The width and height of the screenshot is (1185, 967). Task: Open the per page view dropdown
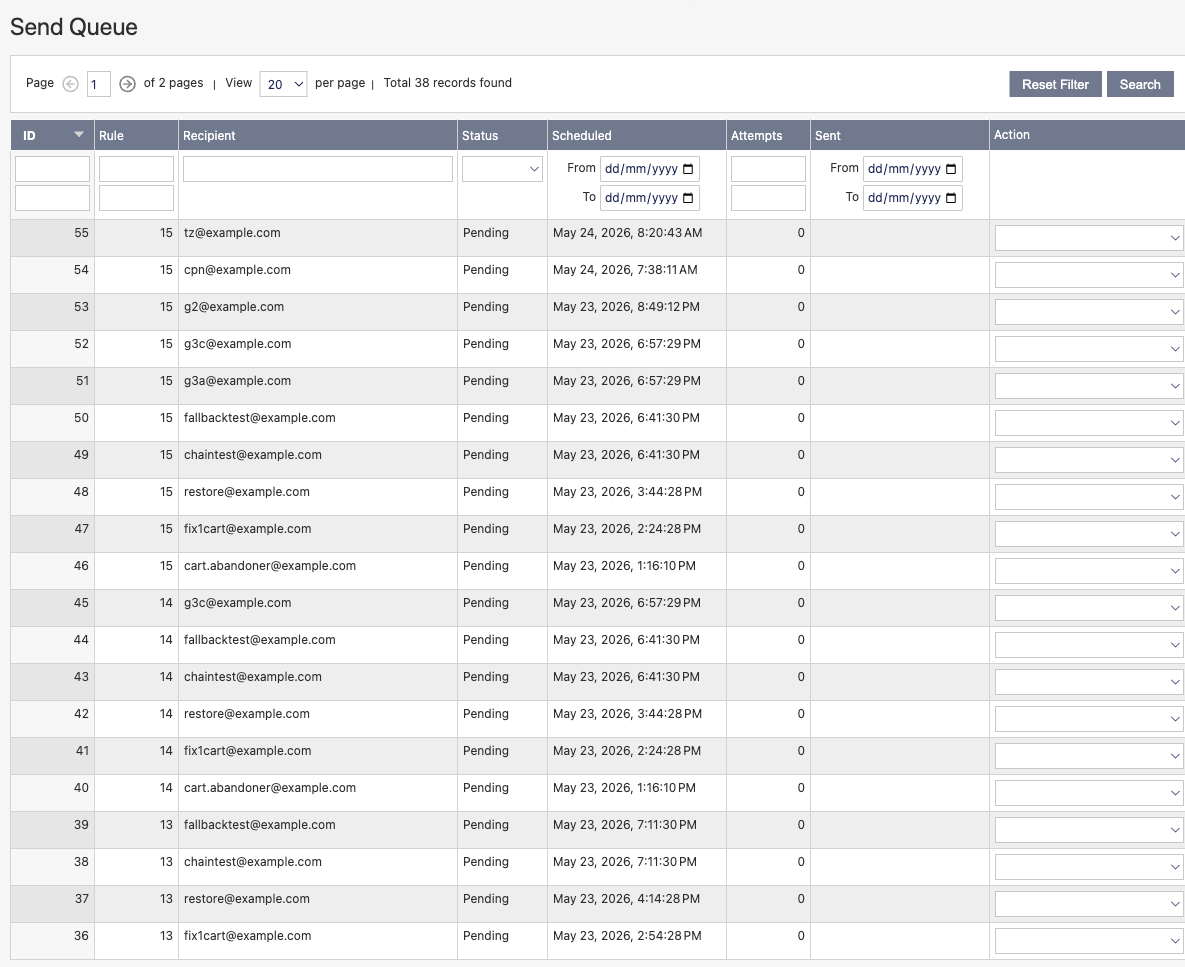[x=283, y=84]
